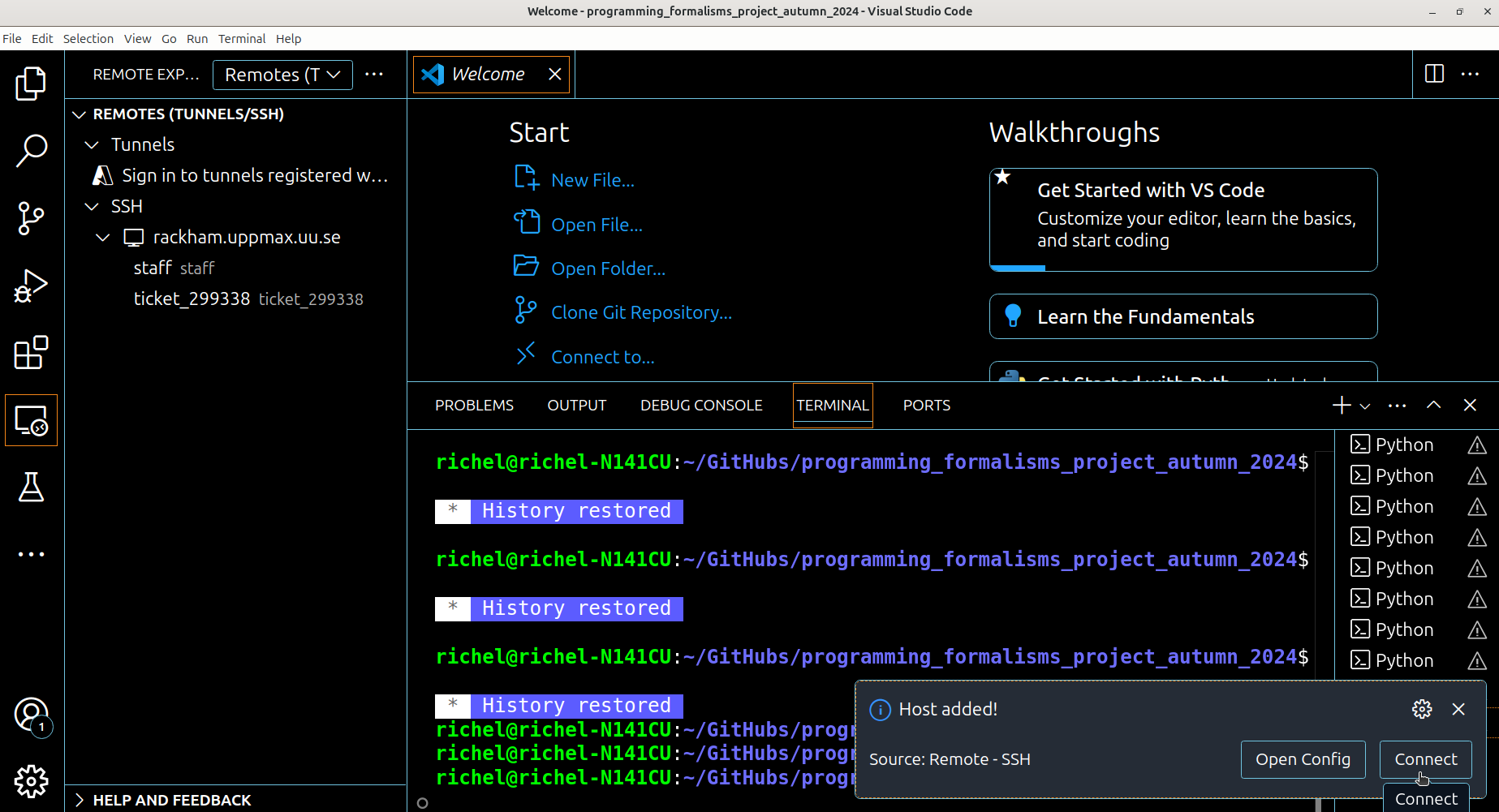Open the Testing flask view
This screenshot has width=1499, height=812.
click(x=31, y=488)
